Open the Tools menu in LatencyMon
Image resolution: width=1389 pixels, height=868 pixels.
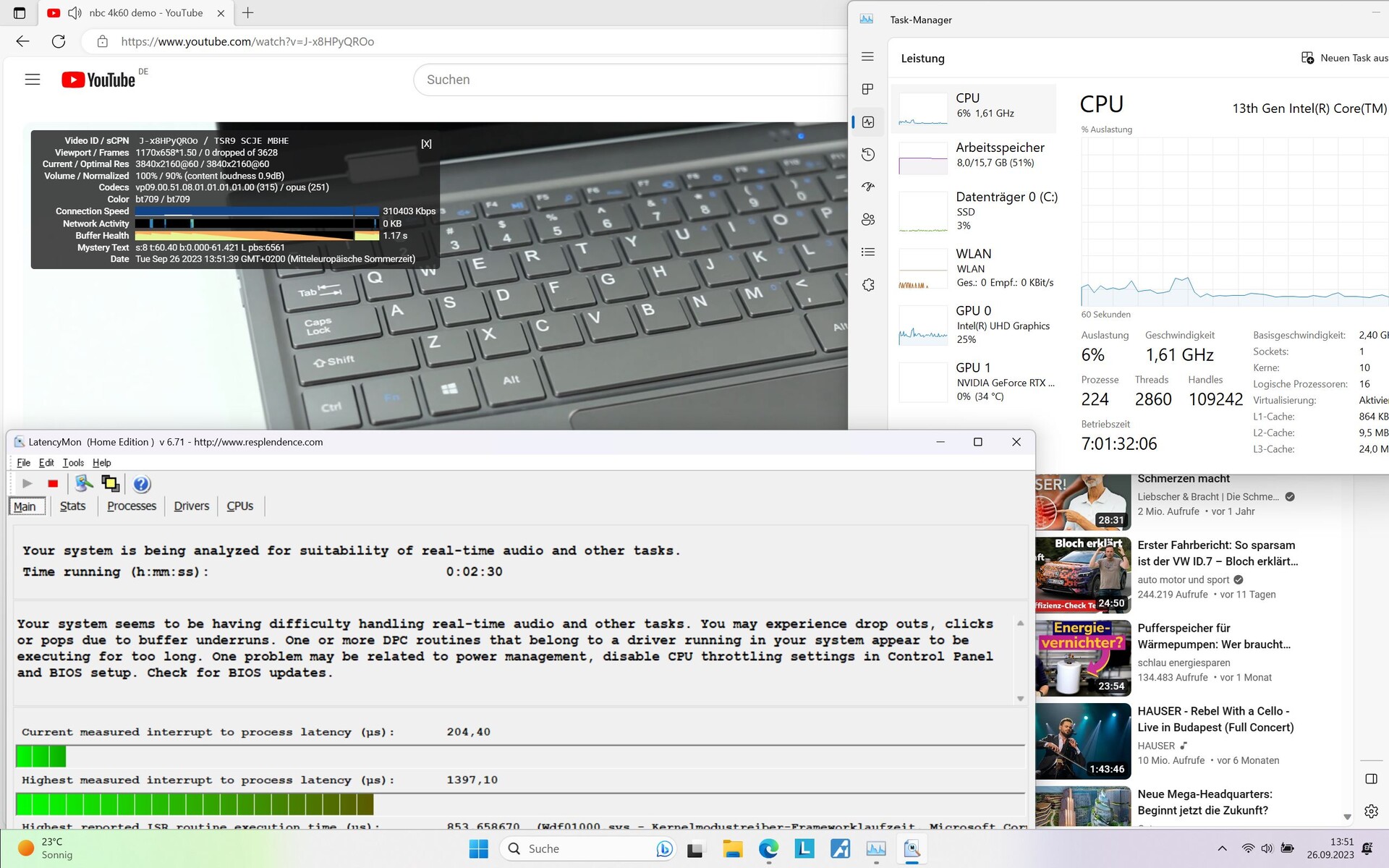(x=73, y=463)
